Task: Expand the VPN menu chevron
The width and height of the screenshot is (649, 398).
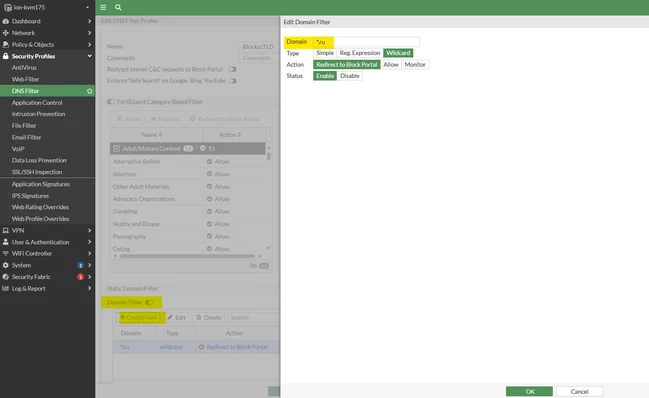Action: (x=89, y=230)
